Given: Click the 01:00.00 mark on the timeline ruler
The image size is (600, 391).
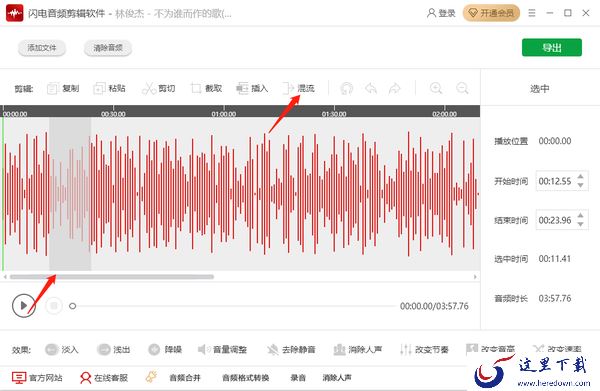Looking at the screenshot, I should pos(224,114).
